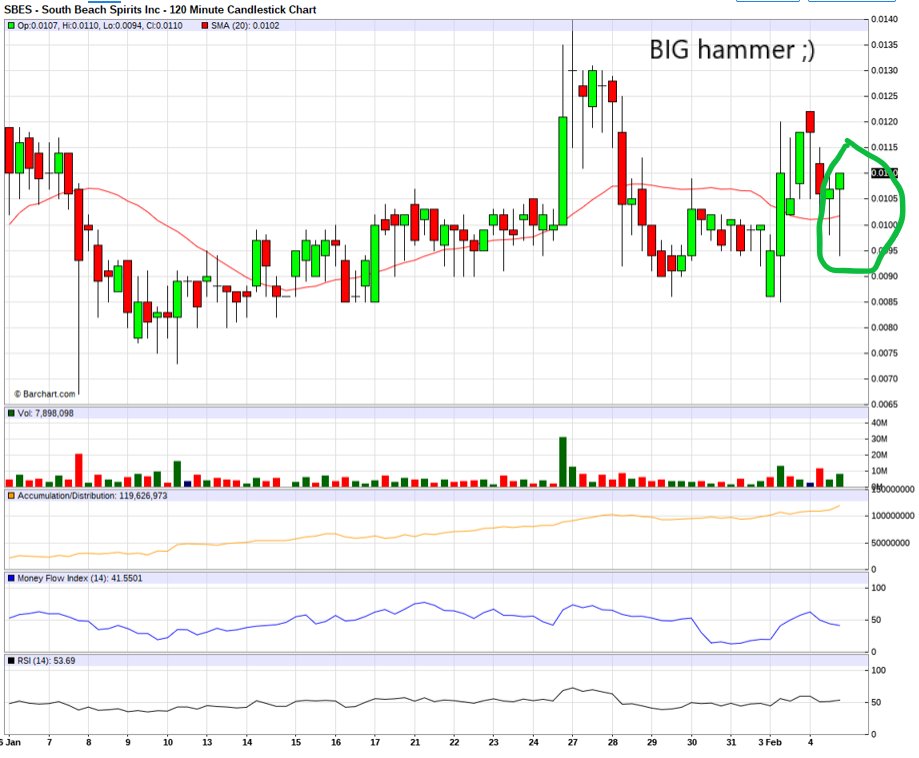Click the 0.0085 price axis label
Viewport: 919px width, 758px height.
884,302
